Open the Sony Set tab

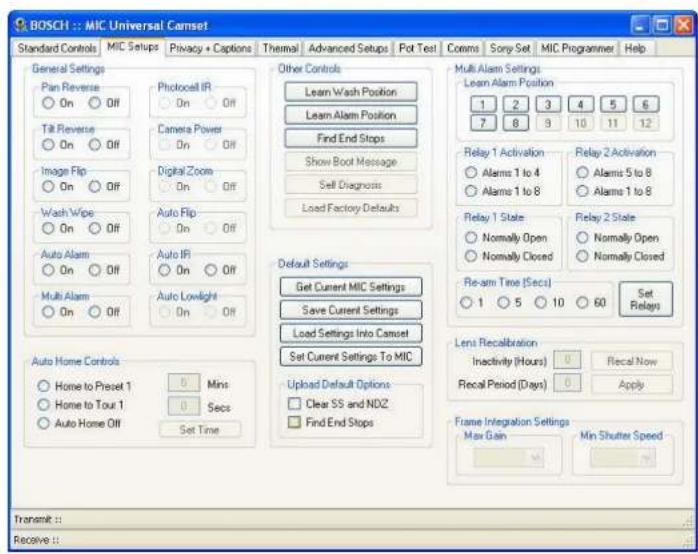510,48
